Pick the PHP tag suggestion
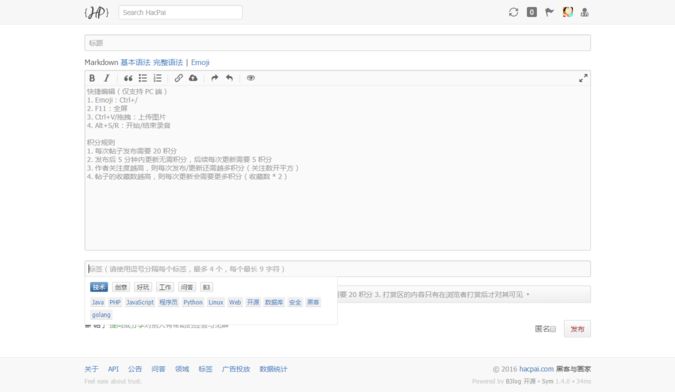 click(115, 302)
